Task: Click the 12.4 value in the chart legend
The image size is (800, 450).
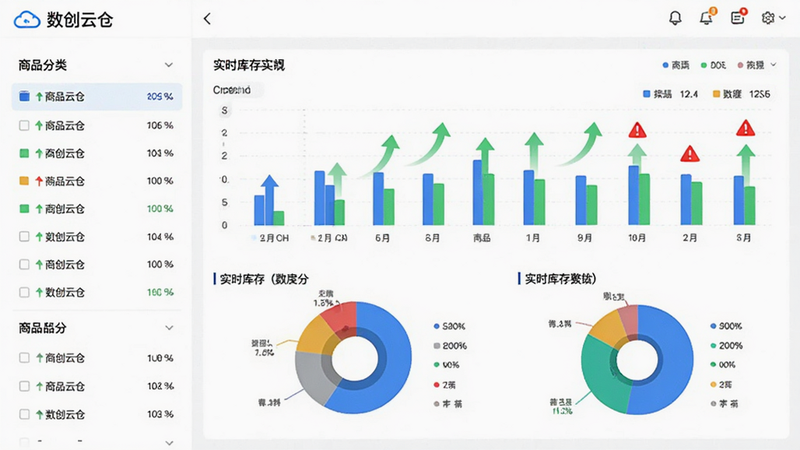Action: (x=689, y=94)
